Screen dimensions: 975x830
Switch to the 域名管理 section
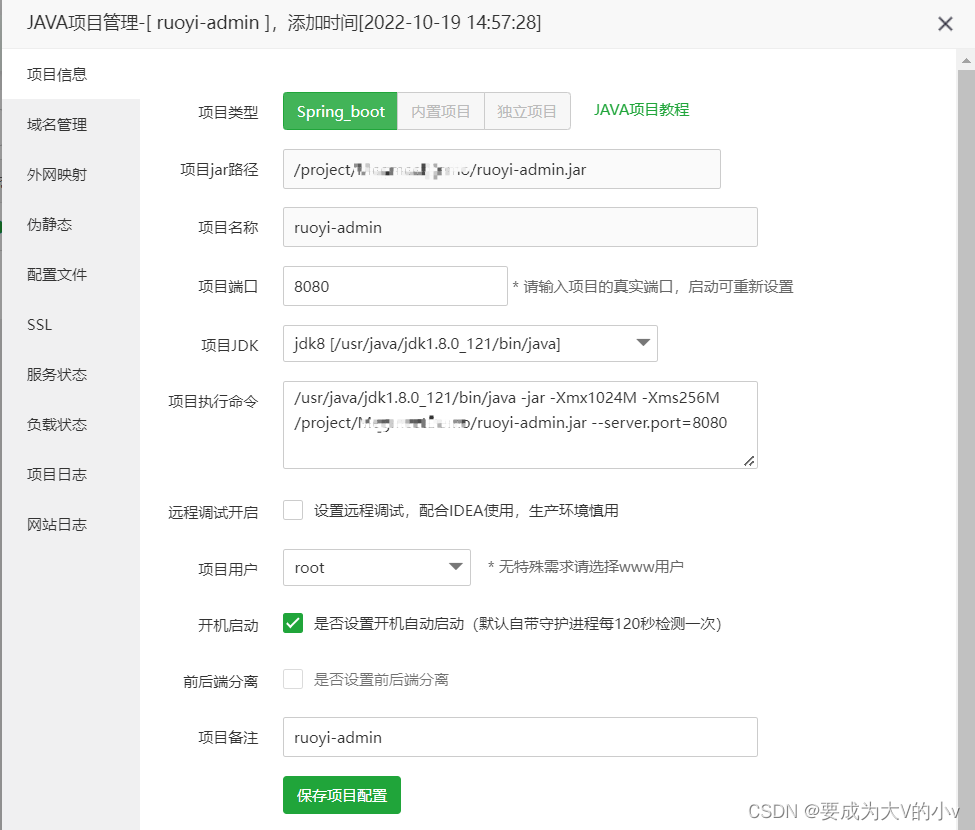56,124
